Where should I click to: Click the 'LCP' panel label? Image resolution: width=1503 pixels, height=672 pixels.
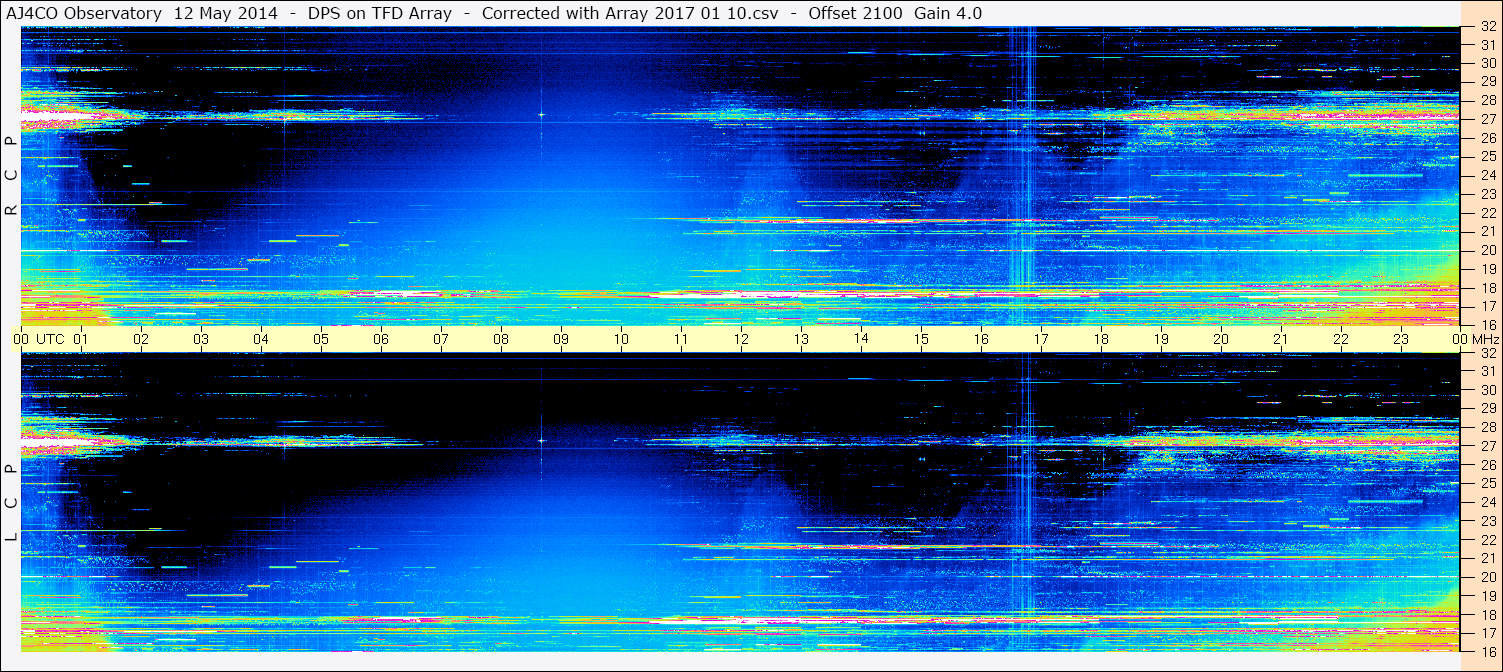[11, 504]
